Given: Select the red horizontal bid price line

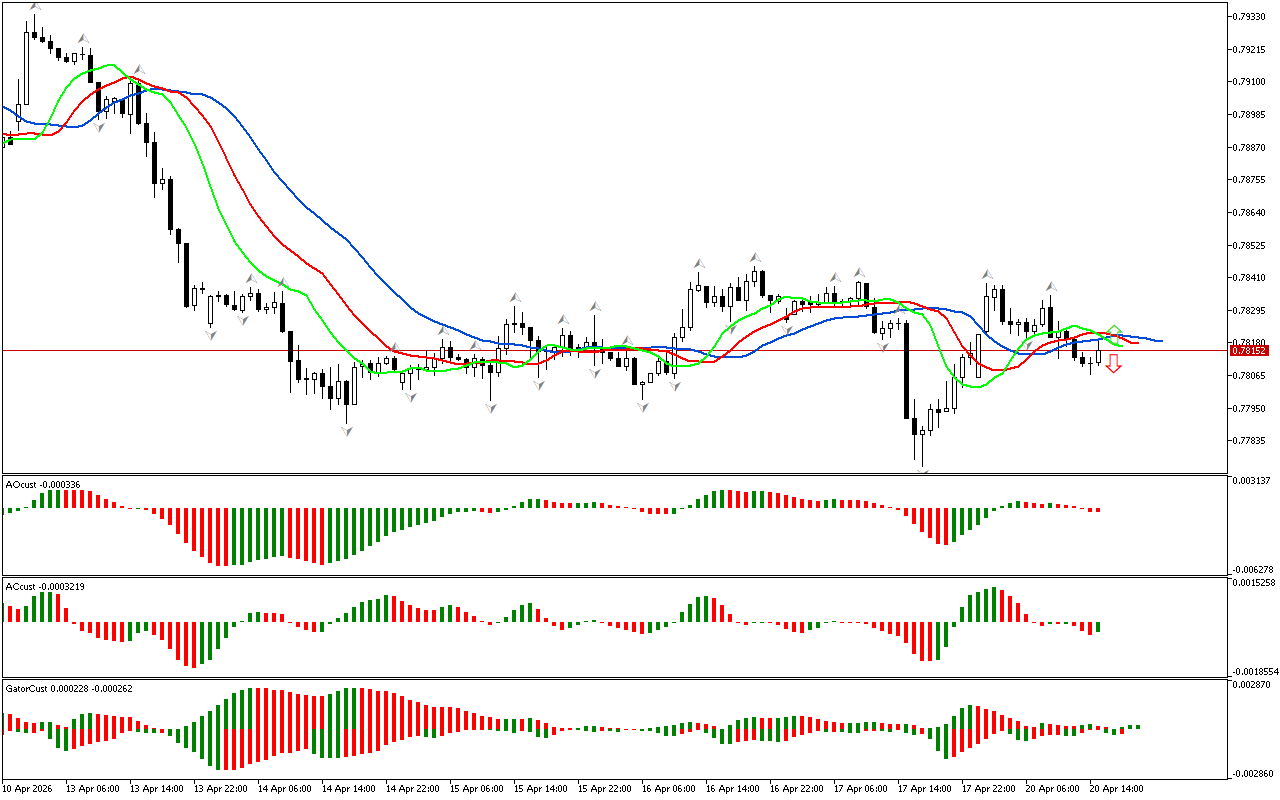Looking at the screenshot, I should [x=600, y=351].
